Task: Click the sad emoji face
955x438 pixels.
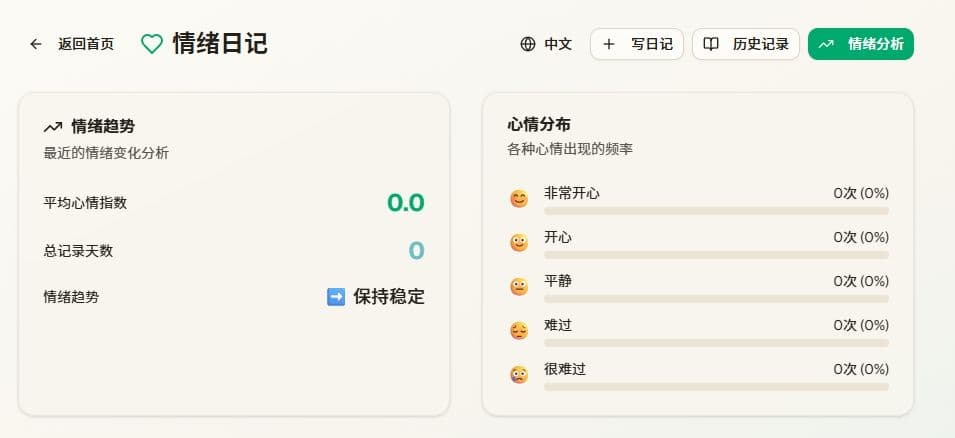Action: [518, 331]
